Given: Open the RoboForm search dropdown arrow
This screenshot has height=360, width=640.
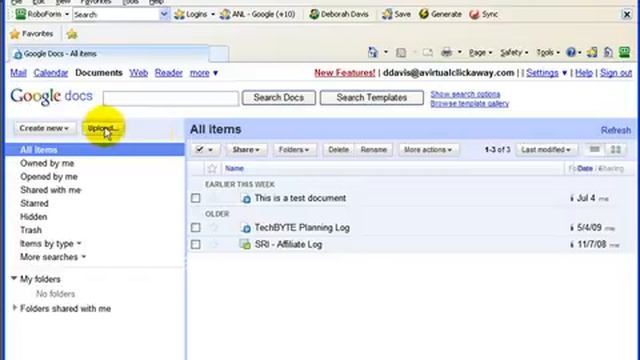Looking at the screenshot, I should [x=164, y=15].
